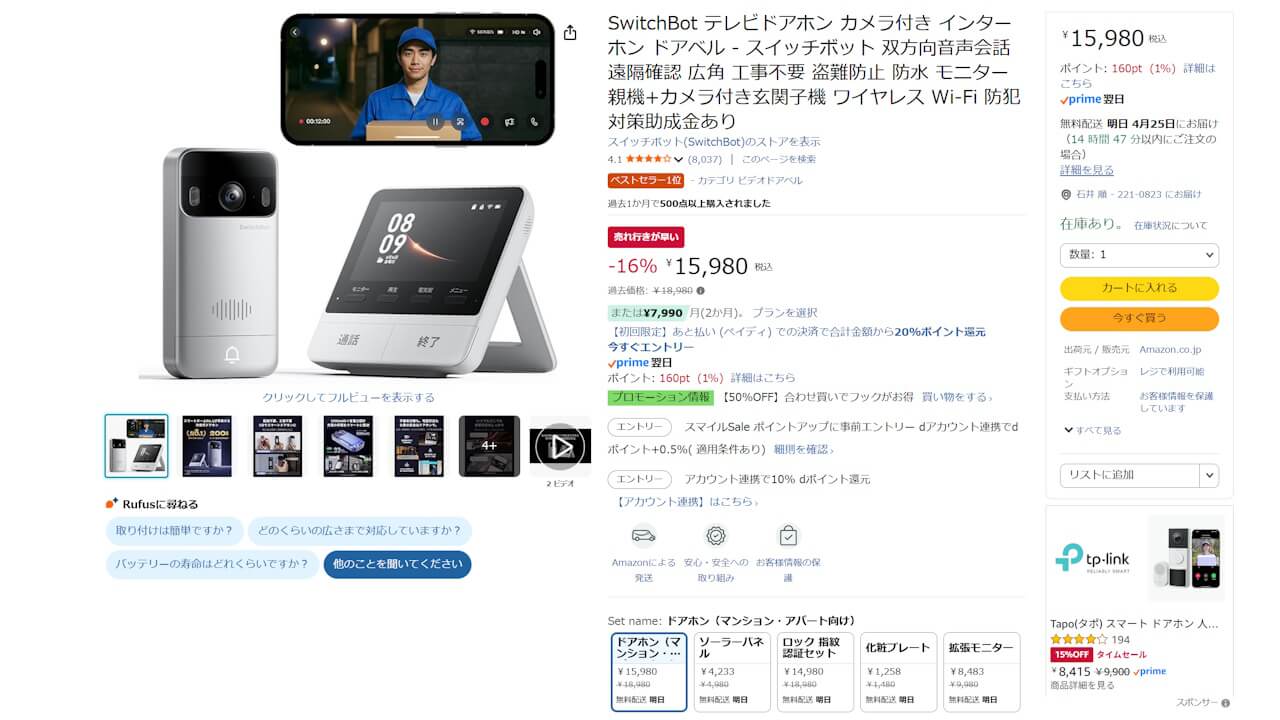Click カートに入れる button
The width and height of the screenshot is (1280, 720).
[1139, 288]
